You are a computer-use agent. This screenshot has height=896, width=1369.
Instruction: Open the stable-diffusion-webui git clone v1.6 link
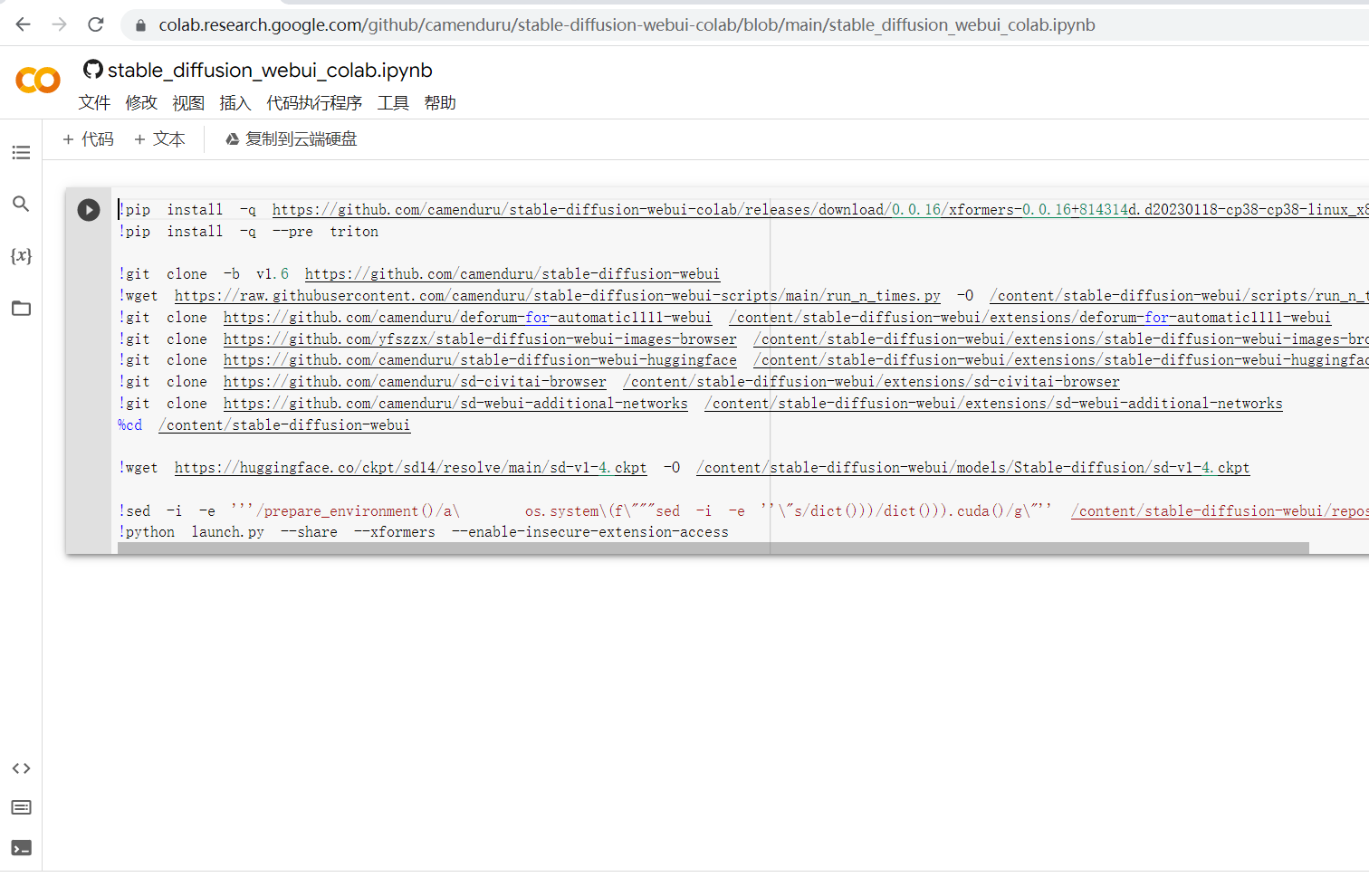[512, 274]
